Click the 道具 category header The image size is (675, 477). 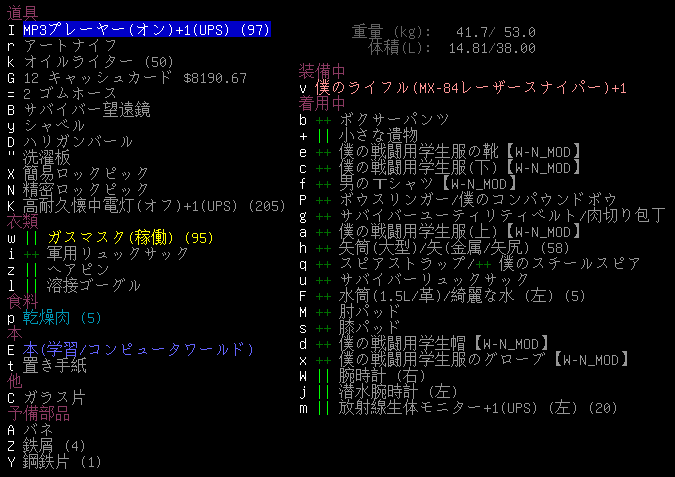pos(22,13)
